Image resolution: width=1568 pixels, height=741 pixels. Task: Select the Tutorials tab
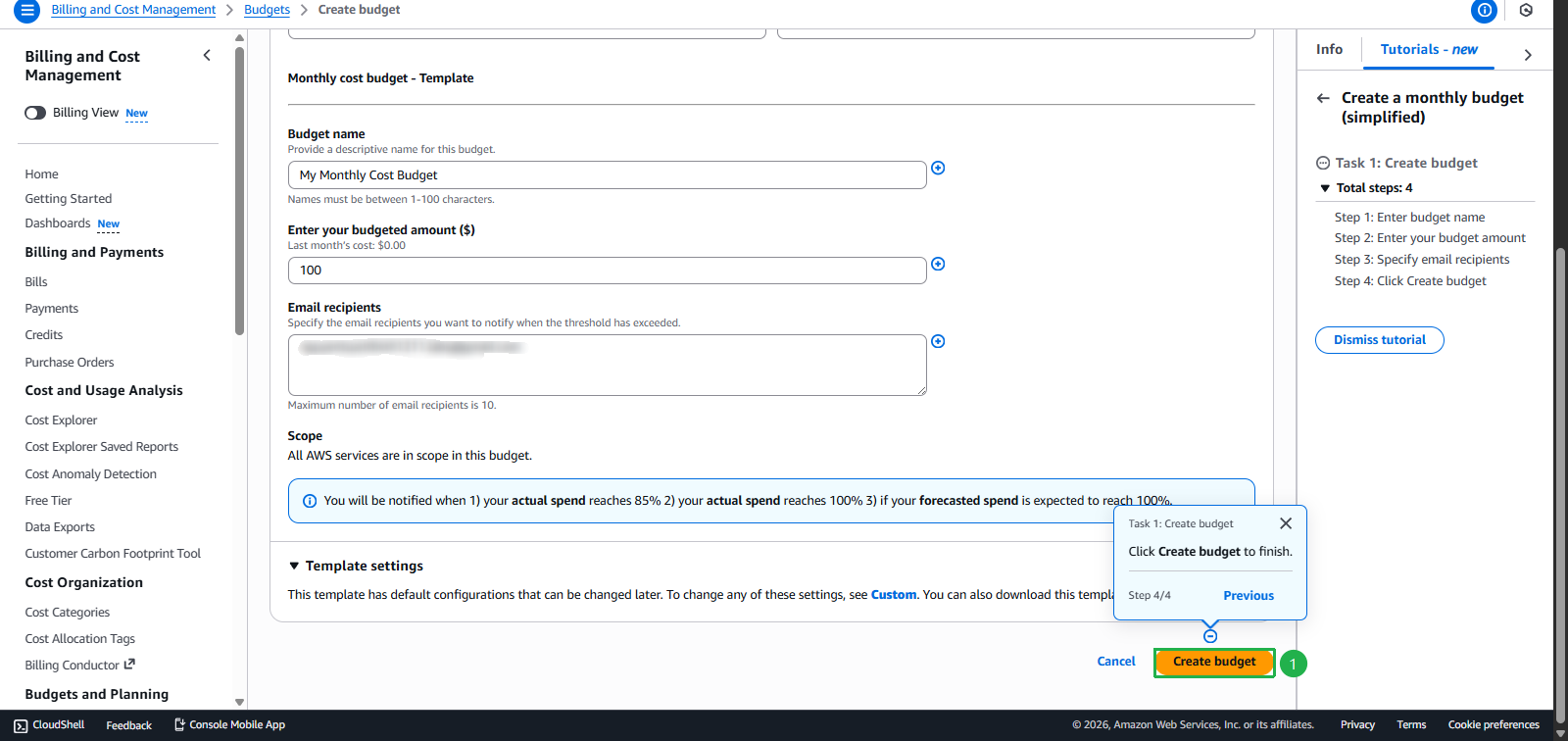1428,50
